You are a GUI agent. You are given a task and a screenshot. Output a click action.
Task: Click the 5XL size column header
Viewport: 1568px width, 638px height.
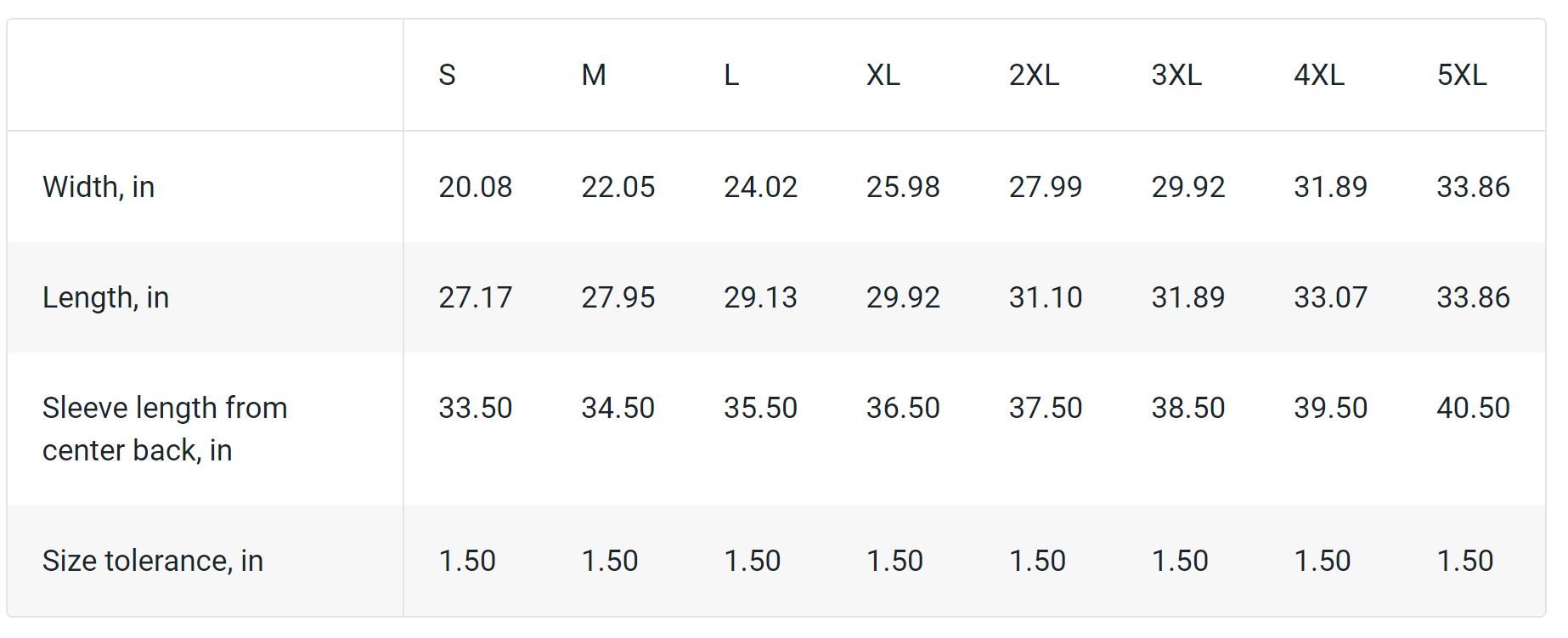point(1461,76)
